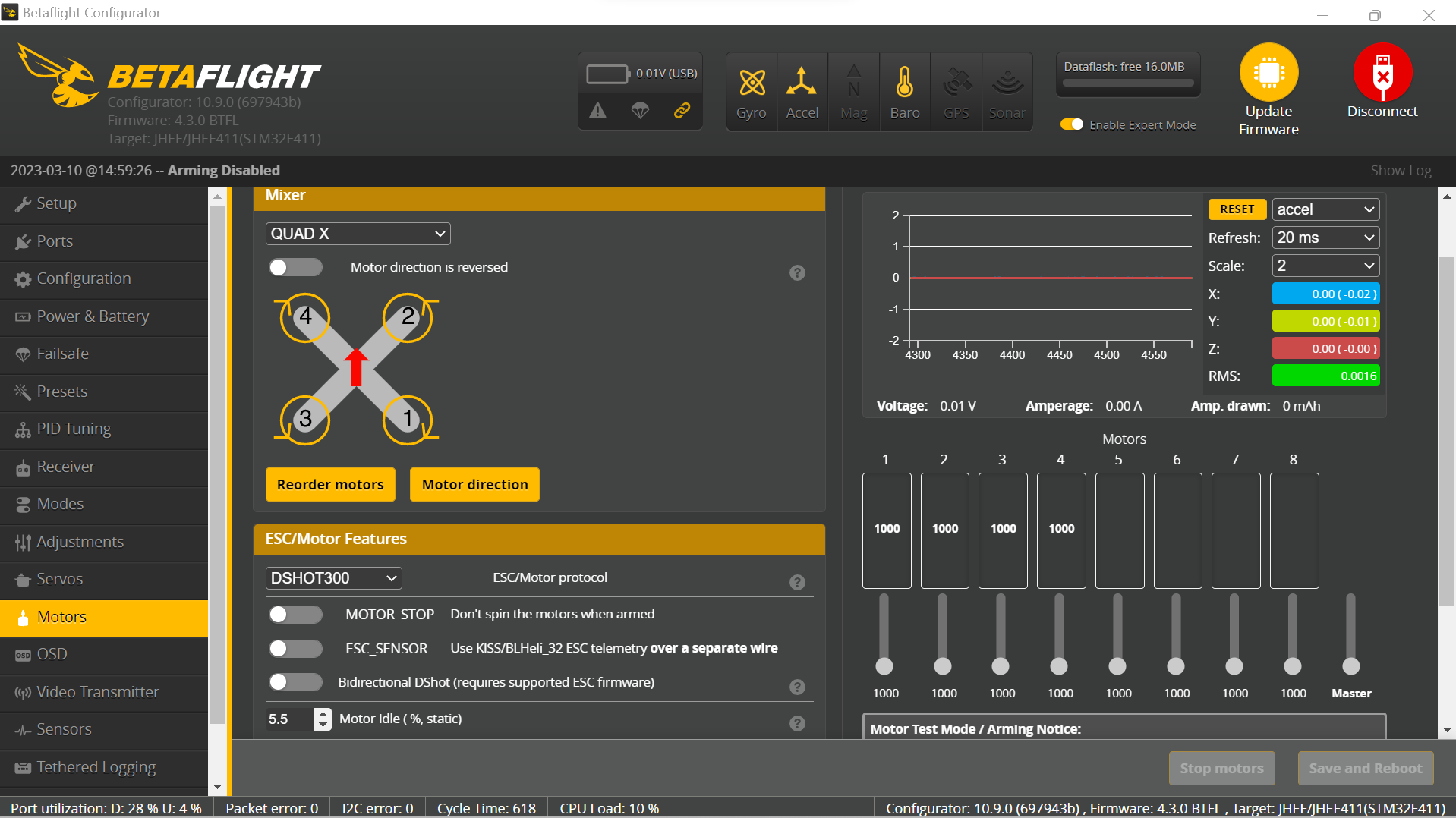Open help for Motor Idle
Screen dimensions: 1456x818
pos(797,723)
